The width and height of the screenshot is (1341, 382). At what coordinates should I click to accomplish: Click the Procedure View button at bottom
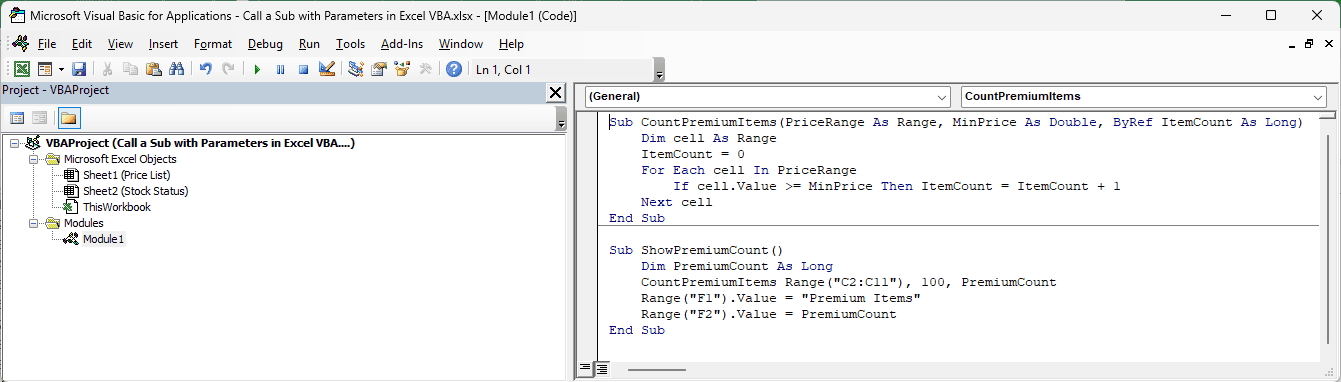pyautogui.click(x=586, y=370)
